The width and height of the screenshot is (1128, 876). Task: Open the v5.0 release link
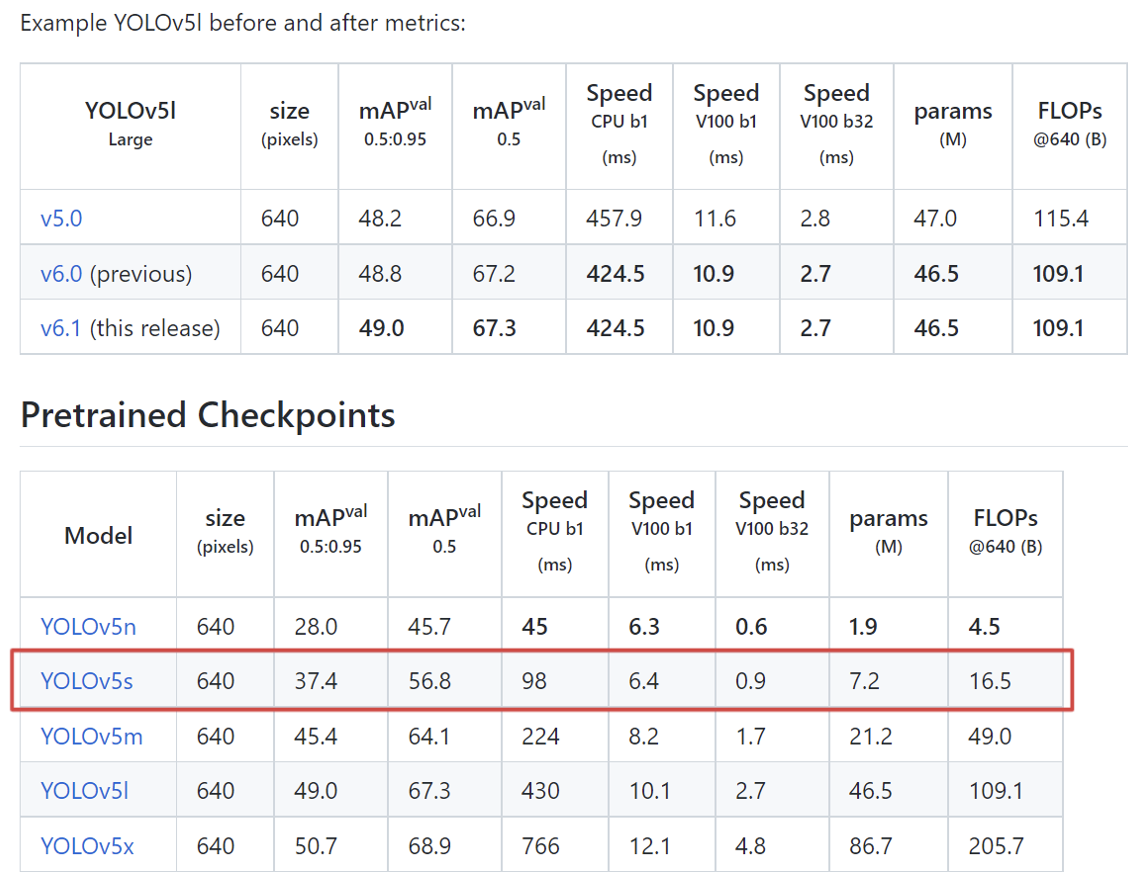[61, 218]
